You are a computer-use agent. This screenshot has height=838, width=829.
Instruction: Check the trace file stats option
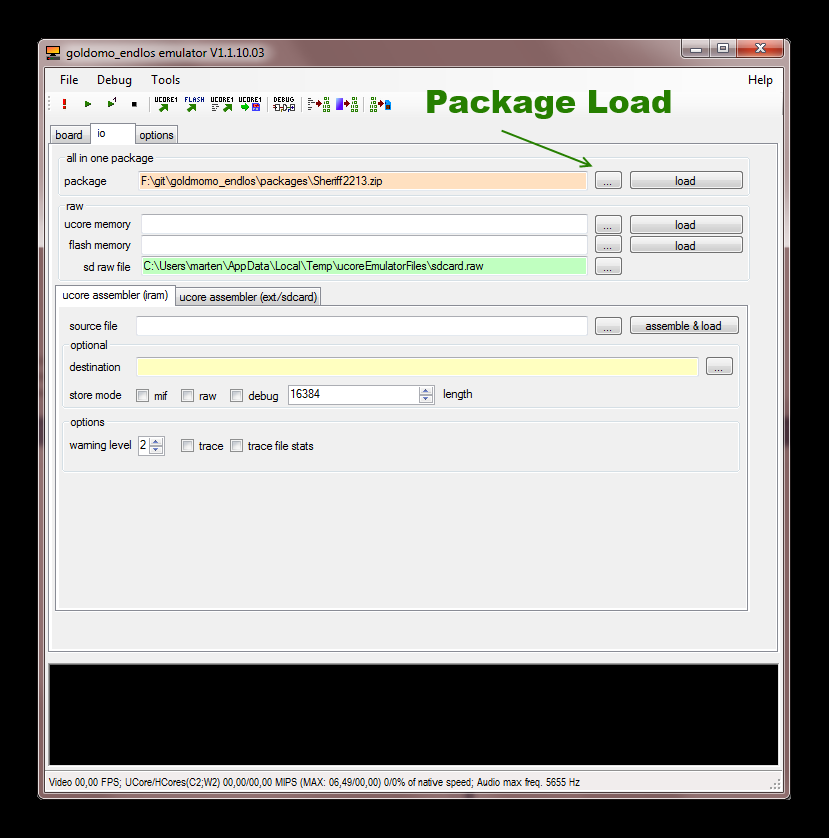(x=236, y=446)
